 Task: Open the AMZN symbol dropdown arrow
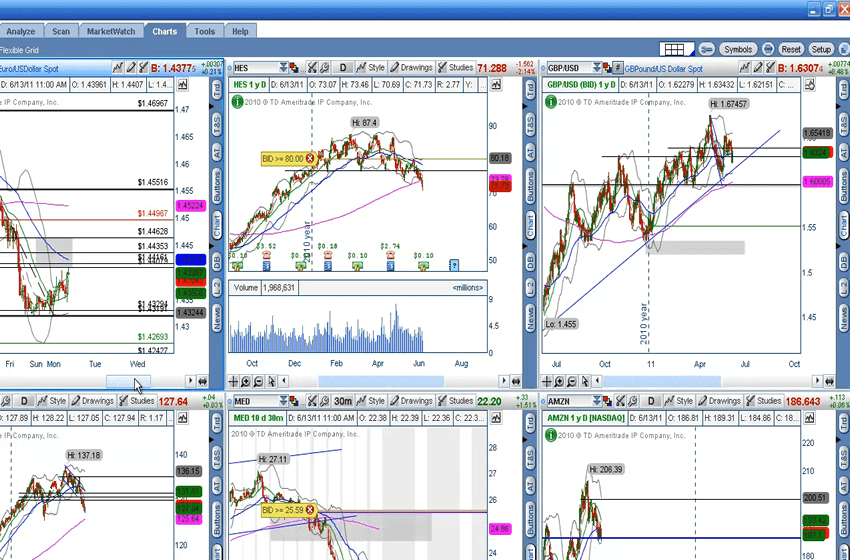pyautogui.click(x=596, y=401)
